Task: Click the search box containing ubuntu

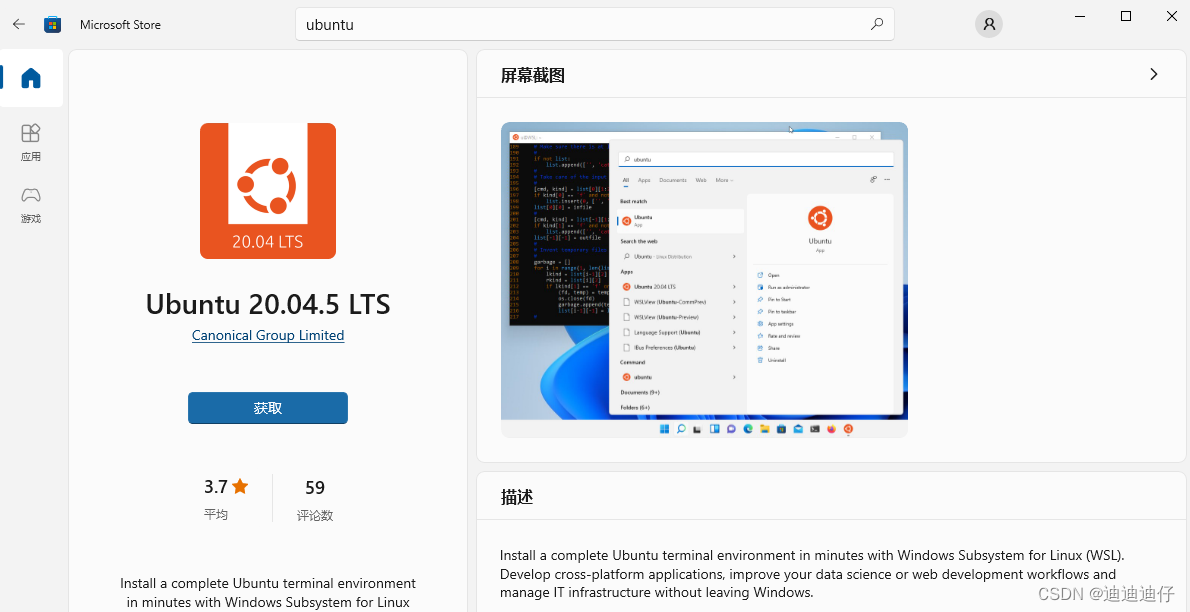Action: 594,24
